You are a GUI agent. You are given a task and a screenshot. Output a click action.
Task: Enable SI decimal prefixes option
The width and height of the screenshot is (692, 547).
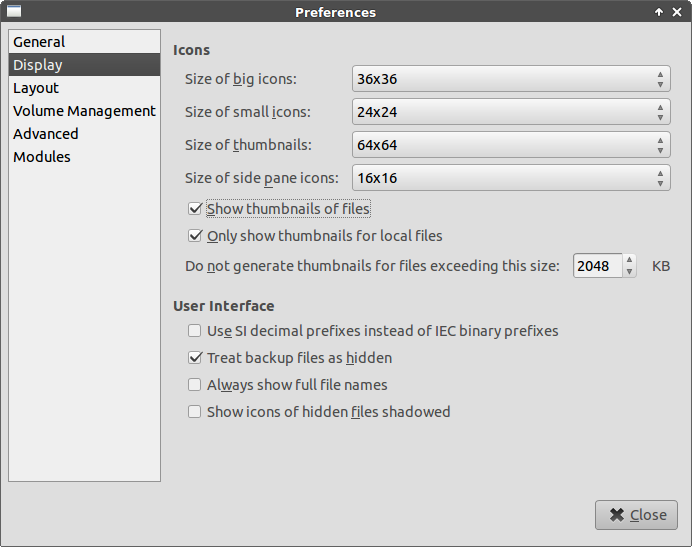click(x=195, y=331)
